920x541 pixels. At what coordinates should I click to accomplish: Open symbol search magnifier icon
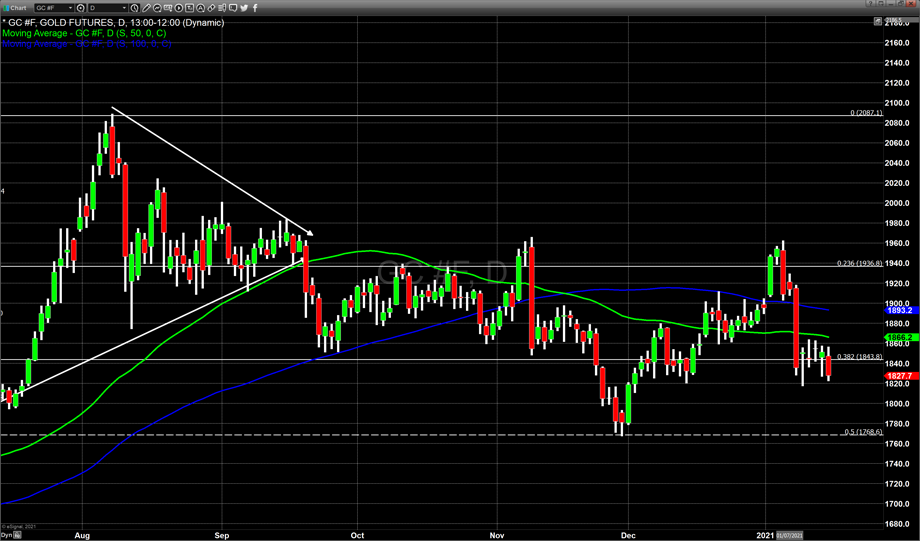click(x=81, y=8)
